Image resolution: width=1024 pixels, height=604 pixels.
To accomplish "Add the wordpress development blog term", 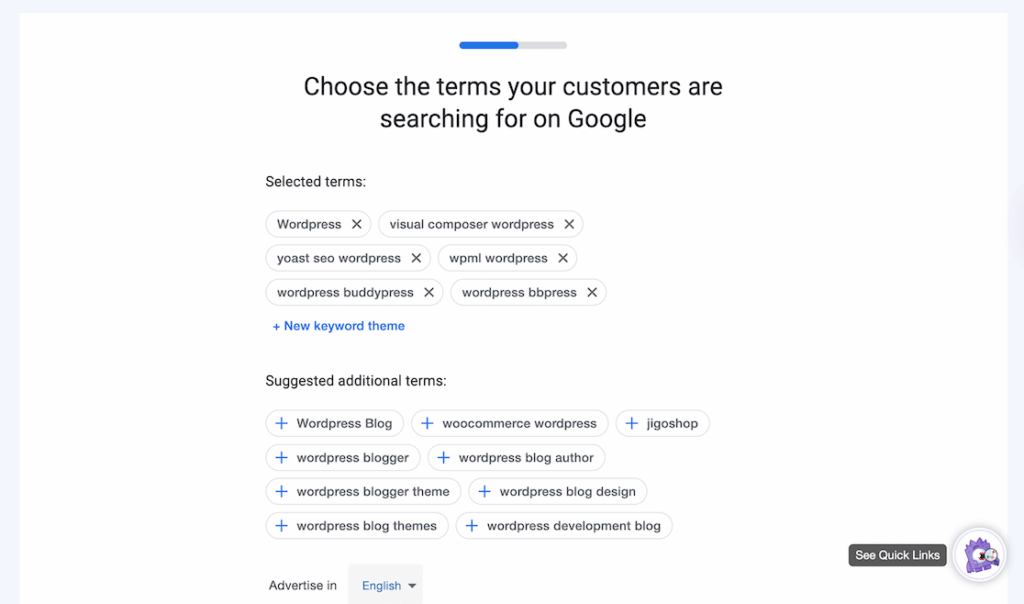I will (x=564, y=525).
